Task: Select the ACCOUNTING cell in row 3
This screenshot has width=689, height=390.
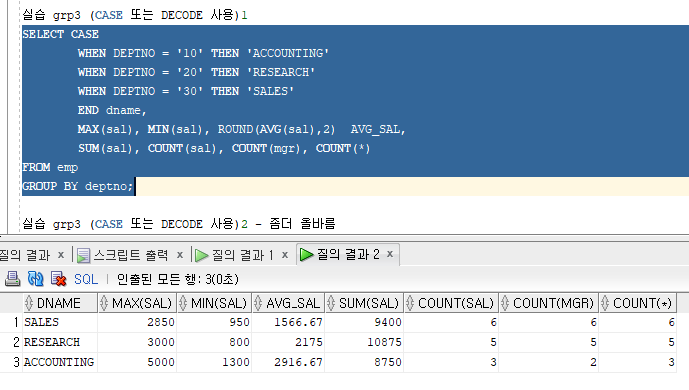Action: [59, 362]
